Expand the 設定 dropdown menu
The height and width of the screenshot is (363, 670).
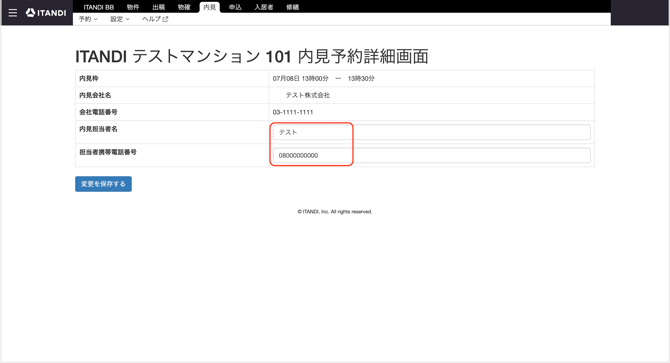[x=120, y=19]
